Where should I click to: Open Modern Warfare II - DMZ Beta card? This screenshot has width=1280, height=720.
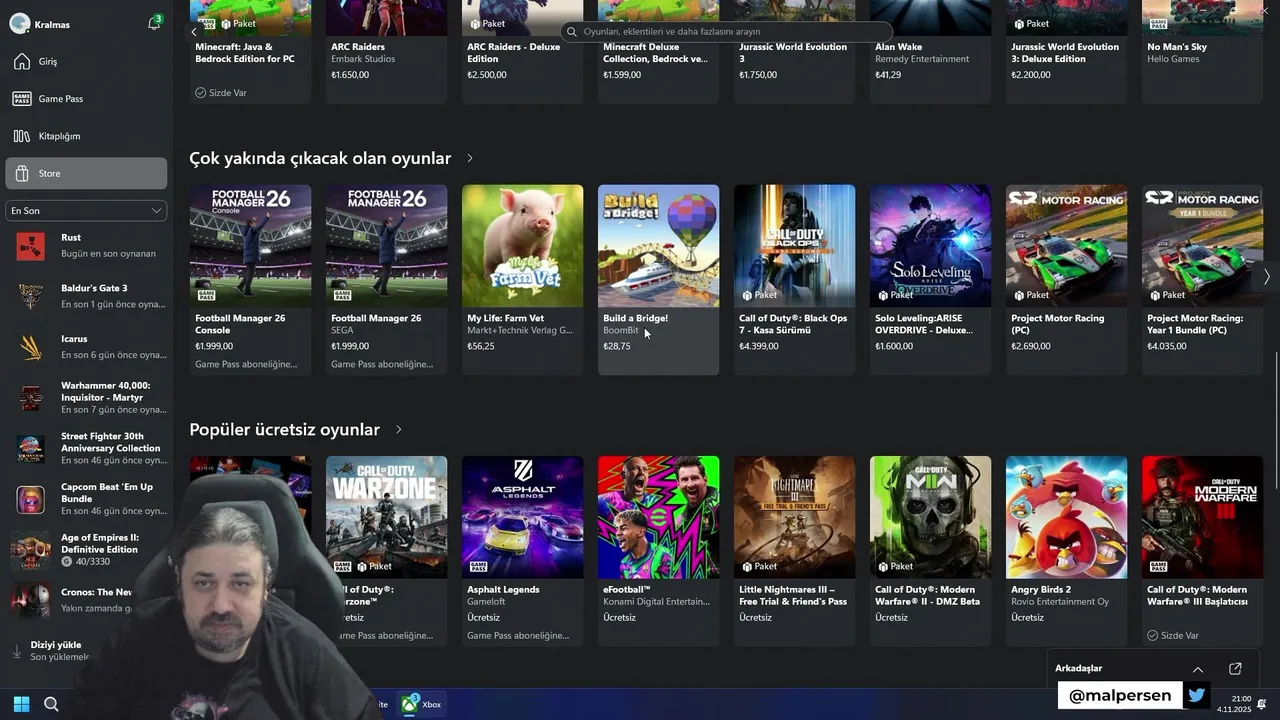click(930, 551)
